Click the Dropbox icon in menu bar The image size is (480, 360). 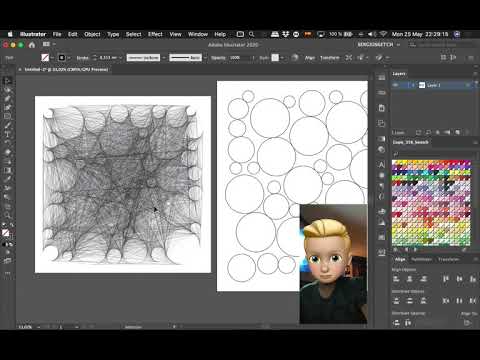(285, 34)
